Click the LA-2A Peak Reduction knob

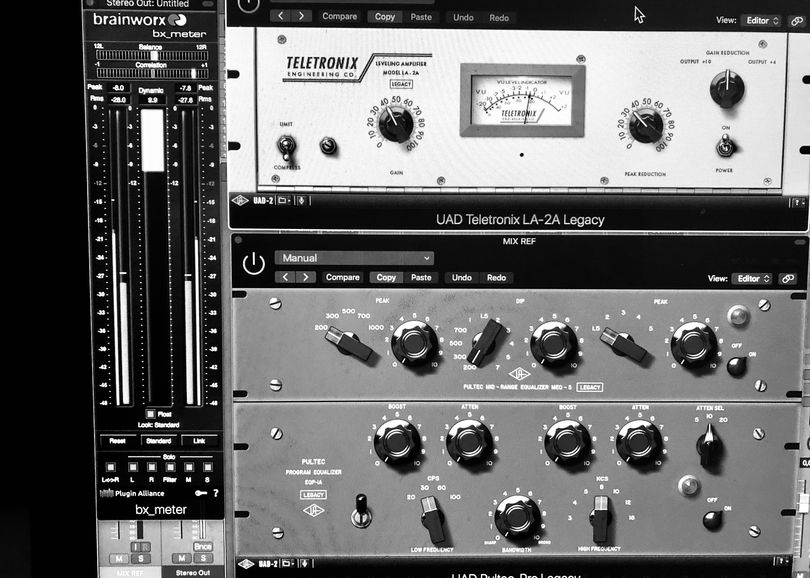coord(646,126)
